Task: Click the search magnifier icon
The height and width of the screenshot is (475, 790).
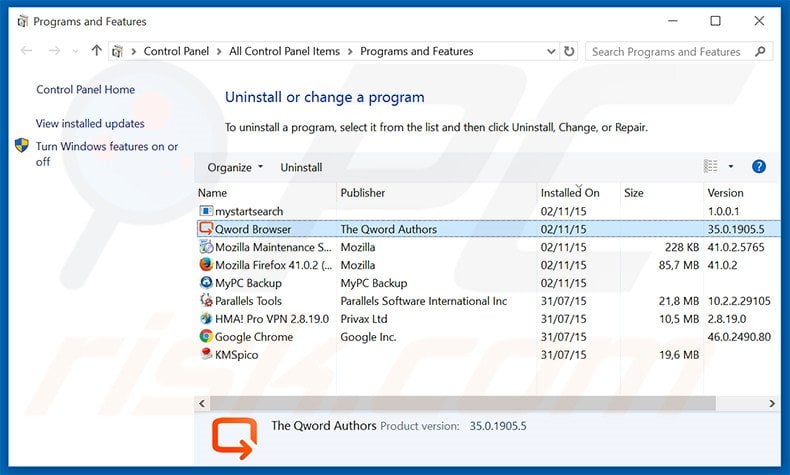Action: (x=760, y=51)
